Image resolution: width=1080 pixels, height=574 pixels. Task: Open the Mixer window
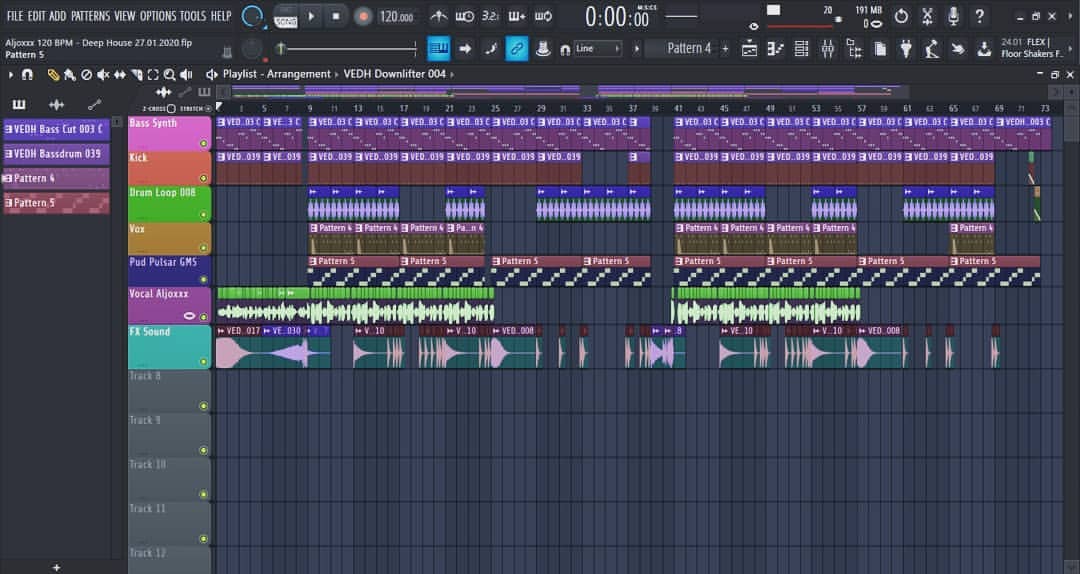point(828,49)
